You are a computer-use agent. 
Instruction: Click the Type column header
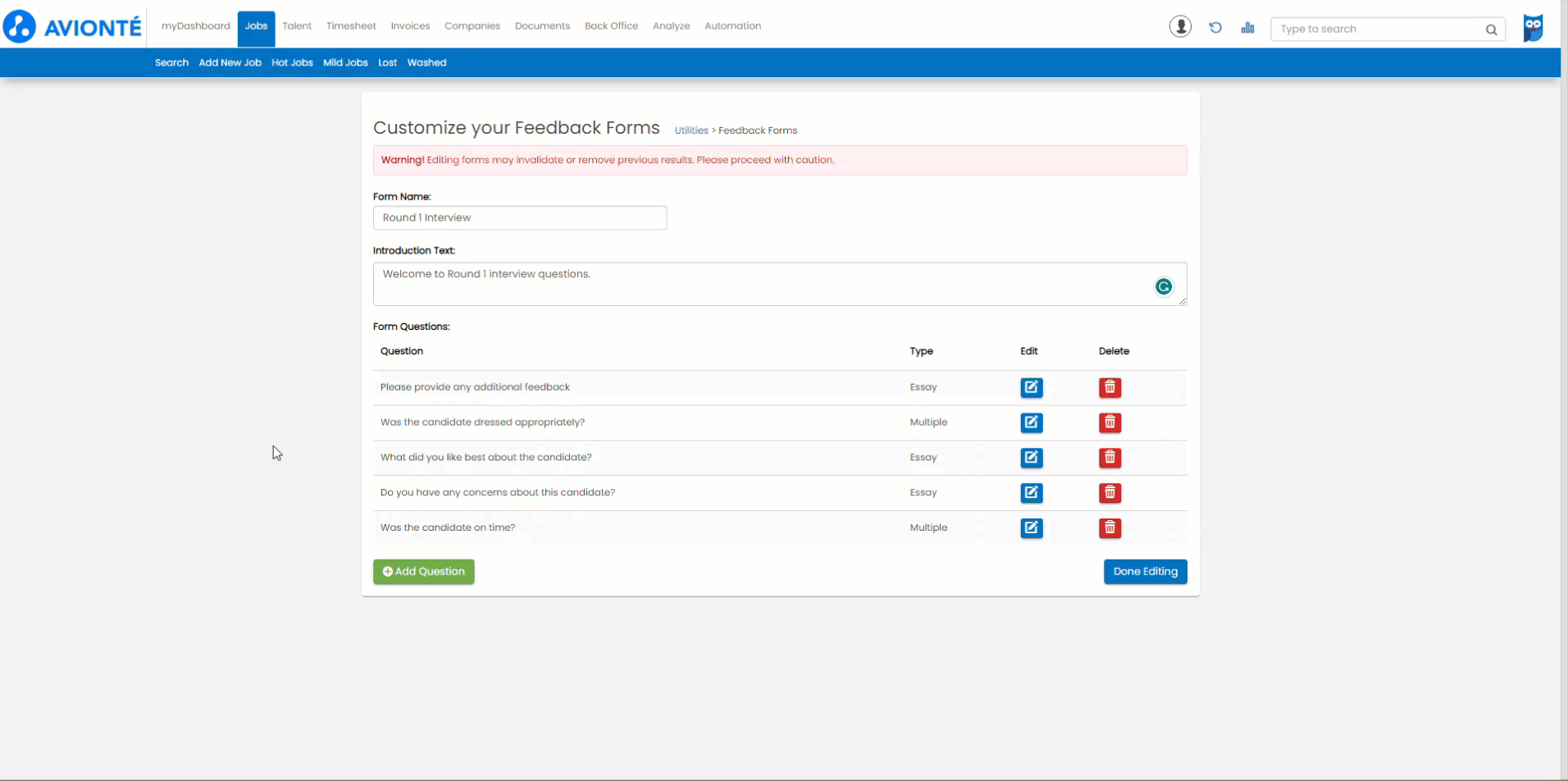tap(921, 351)
